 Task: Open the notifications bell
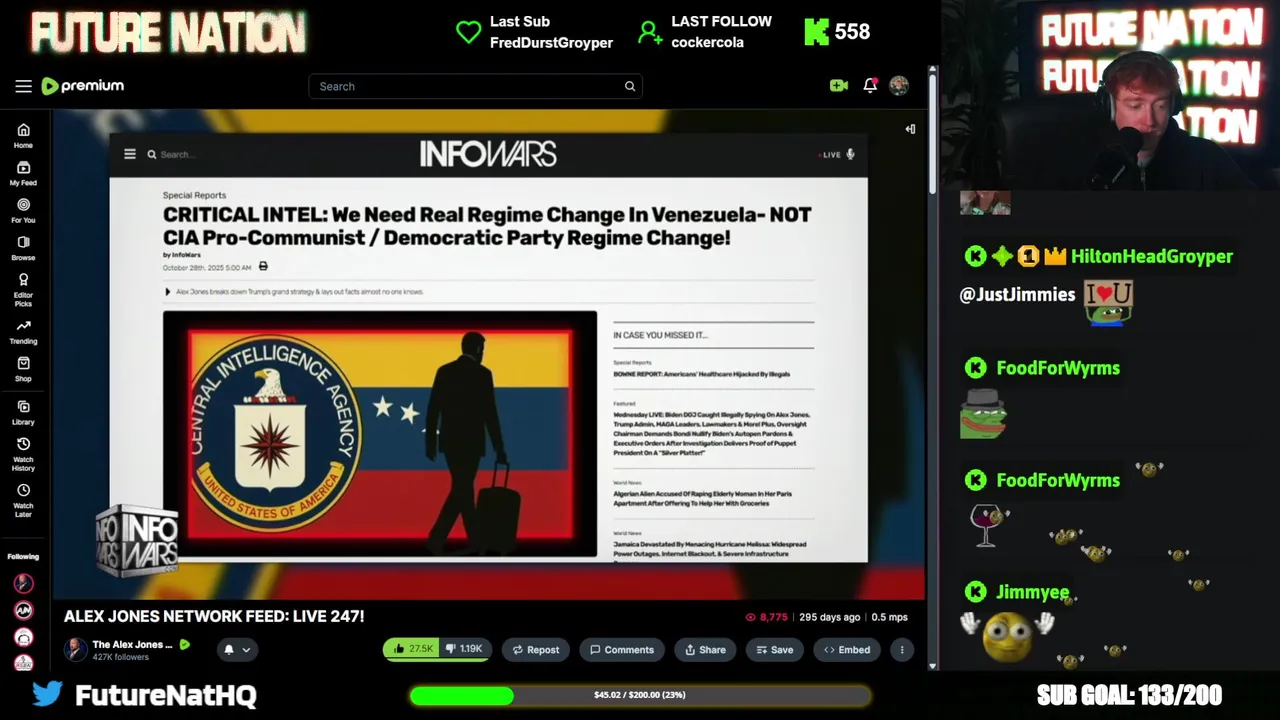(870, 86)
